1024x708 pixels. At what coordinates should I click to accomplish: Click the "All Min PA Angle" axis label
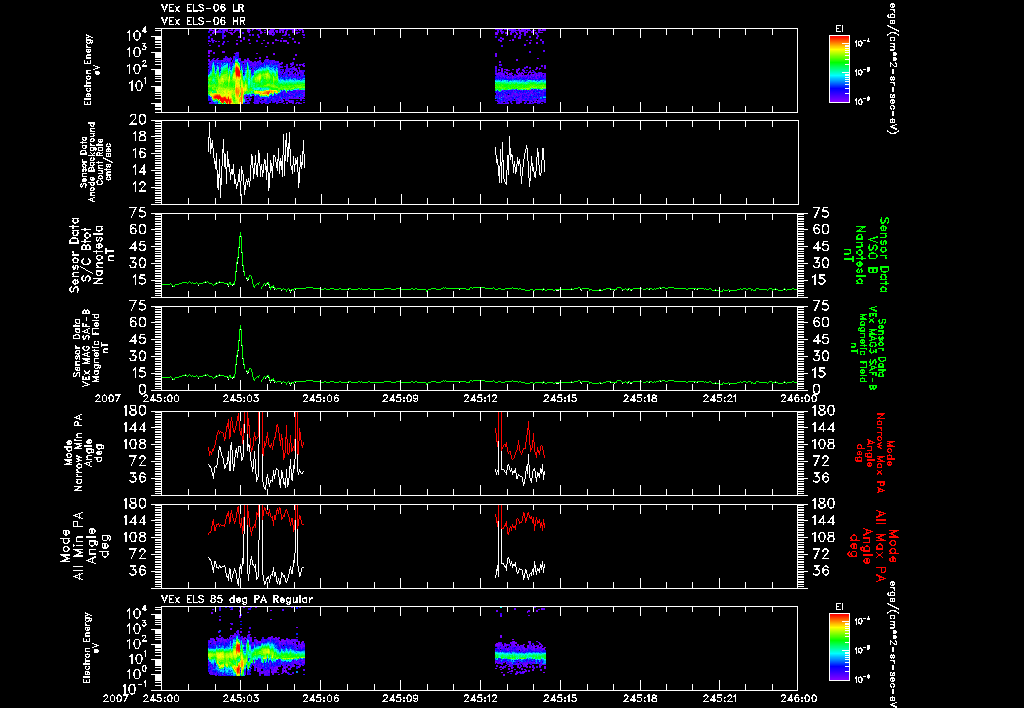86,545
